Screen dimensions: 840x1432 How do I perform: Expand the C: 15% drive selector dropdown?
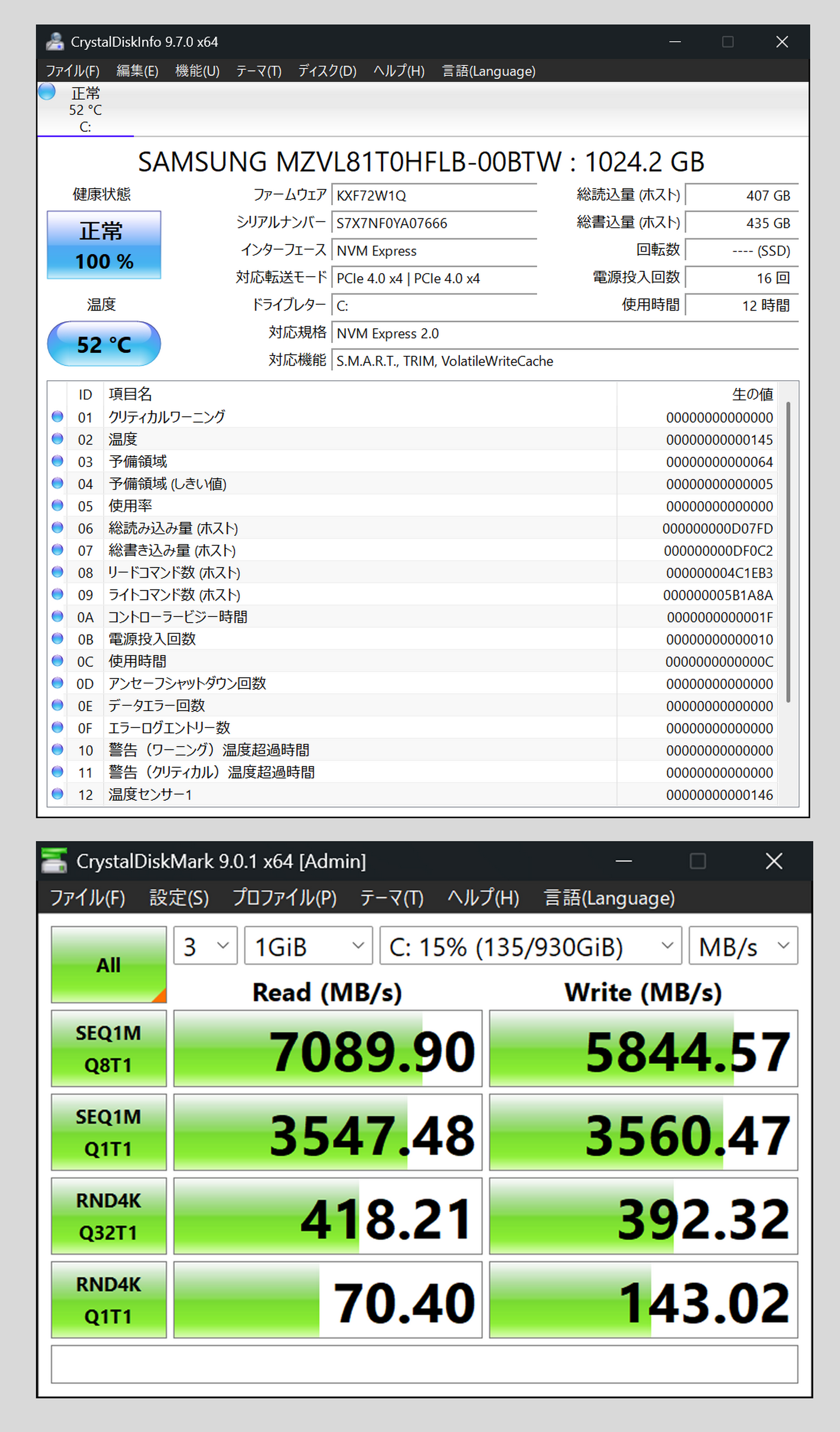point(530,946)
